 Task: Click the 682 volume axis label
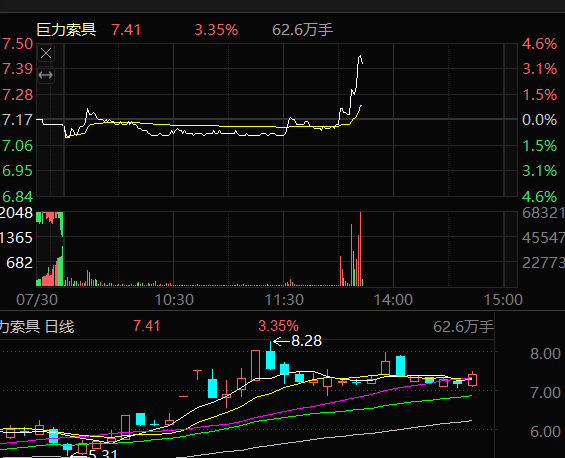tap(19, 263)
